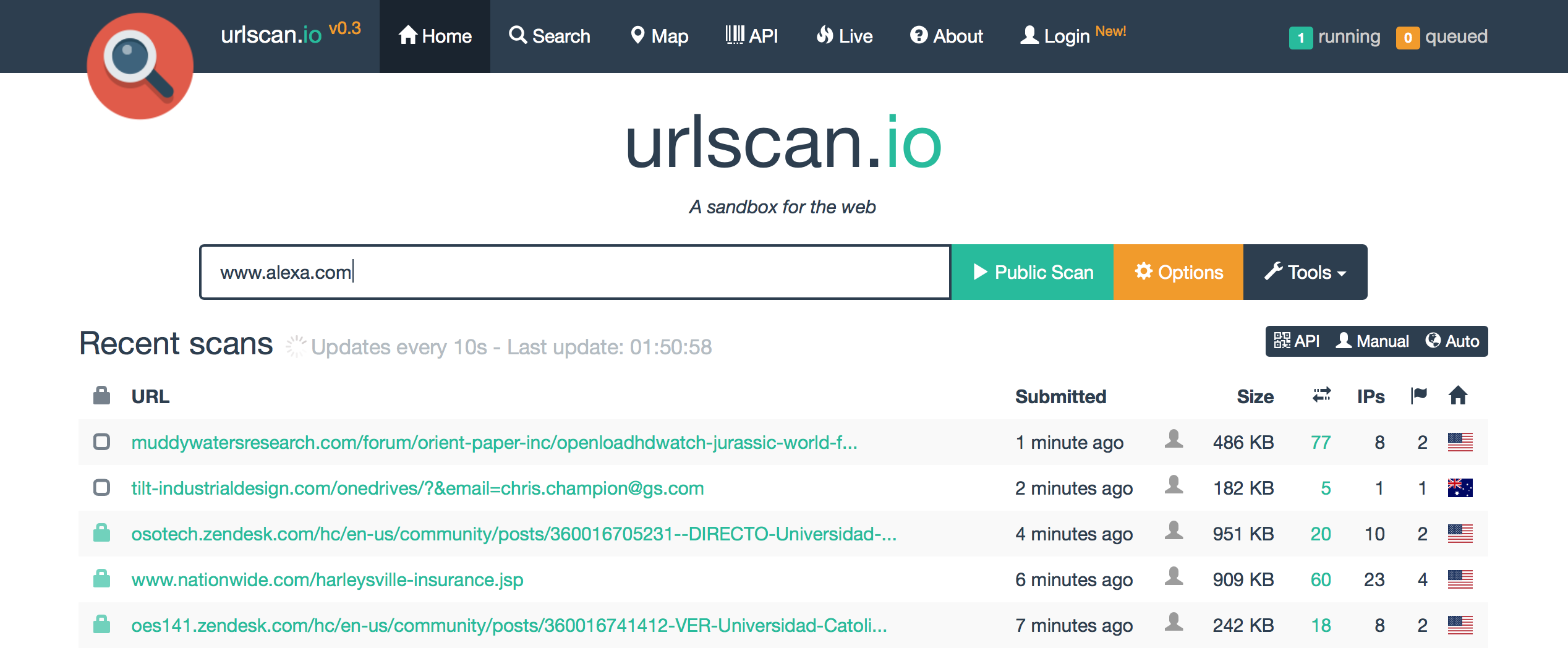Open the Map navigation item
The image size is (1568, 648).
[658, 36]
